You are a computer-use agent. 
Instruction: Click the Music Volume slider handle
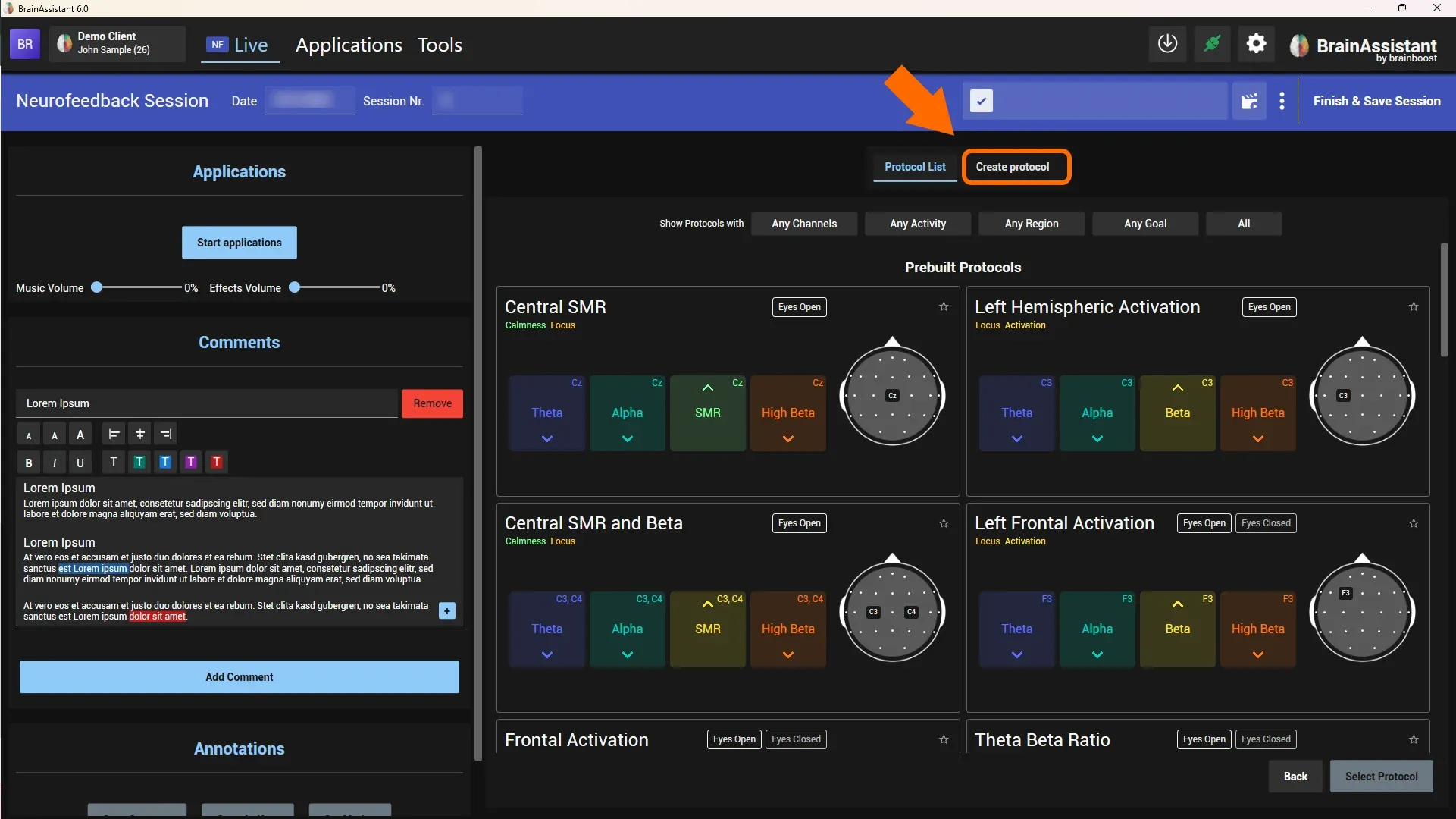click(x=97, y=287)
